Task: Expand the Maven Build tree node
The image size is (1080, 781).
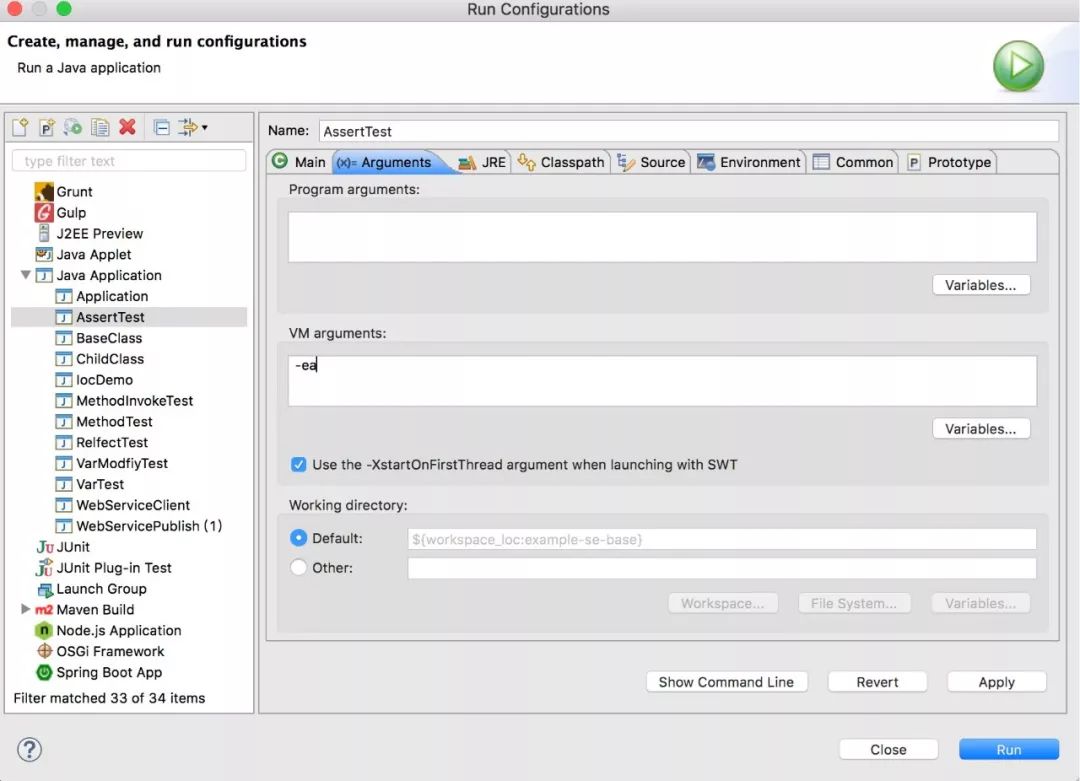Action: click(25, 609)
